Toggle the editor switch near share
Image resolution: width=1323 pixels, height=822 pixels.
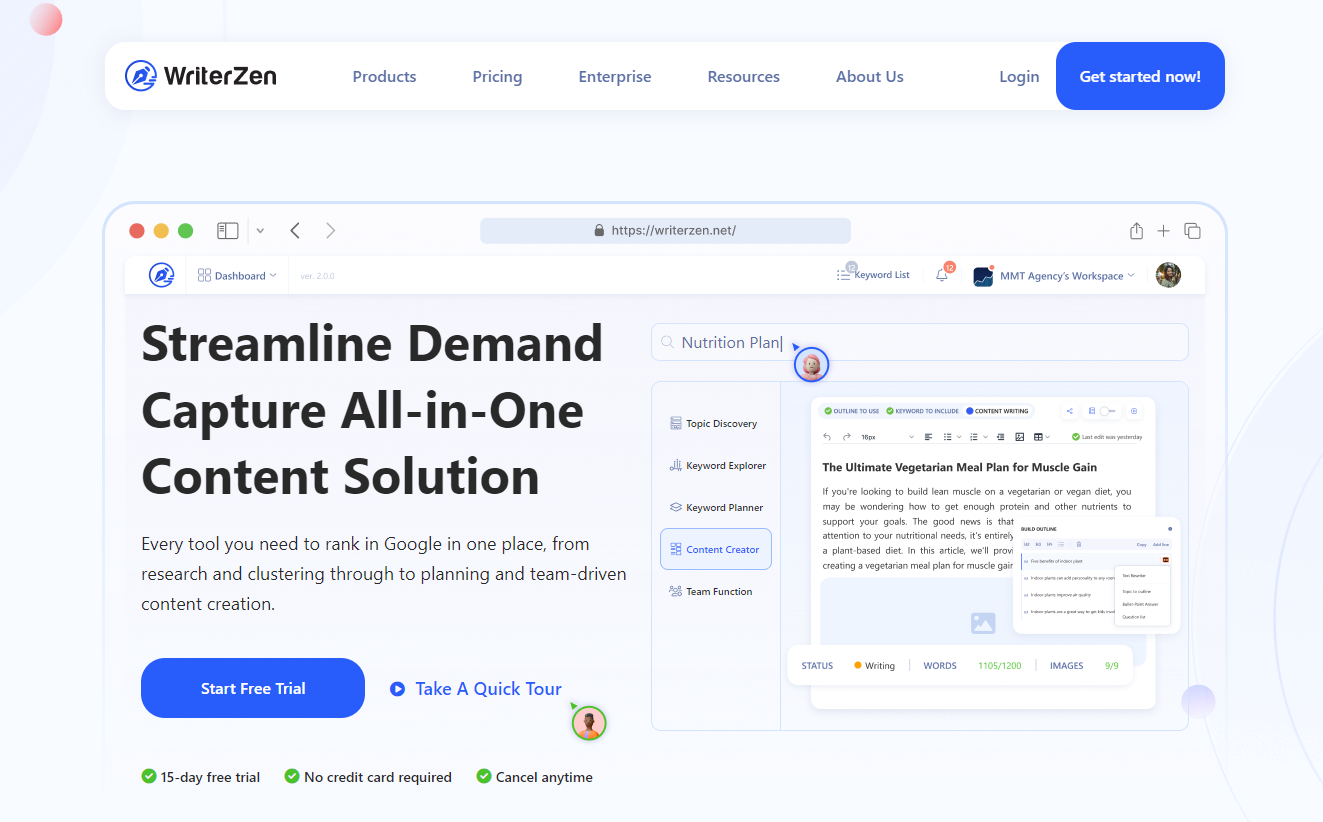click(x=1108, y=411)
